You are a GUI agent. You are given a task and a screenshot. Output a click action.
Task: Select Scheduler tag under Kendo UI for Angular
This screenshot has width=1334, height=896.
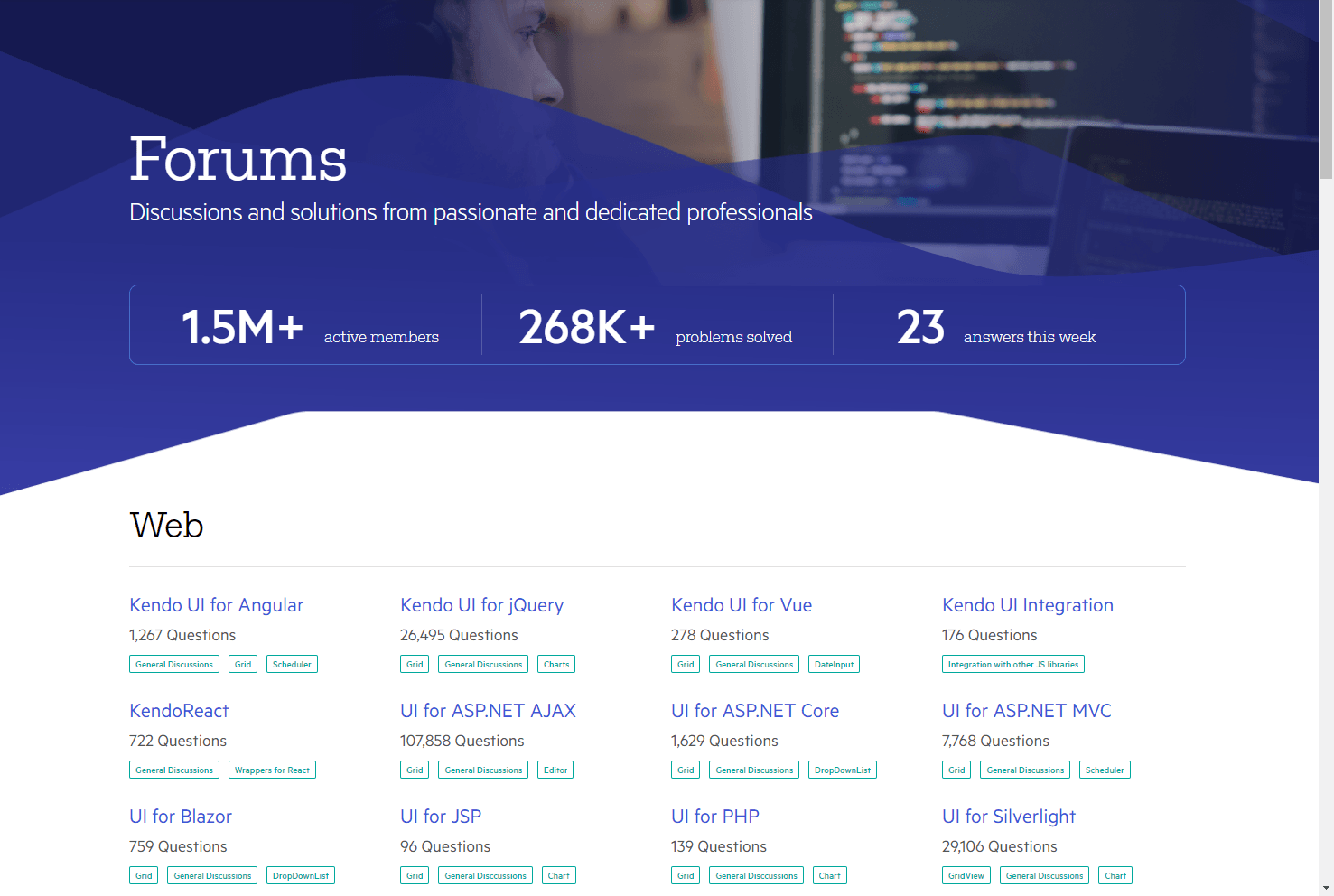click(x=292, y=664)
